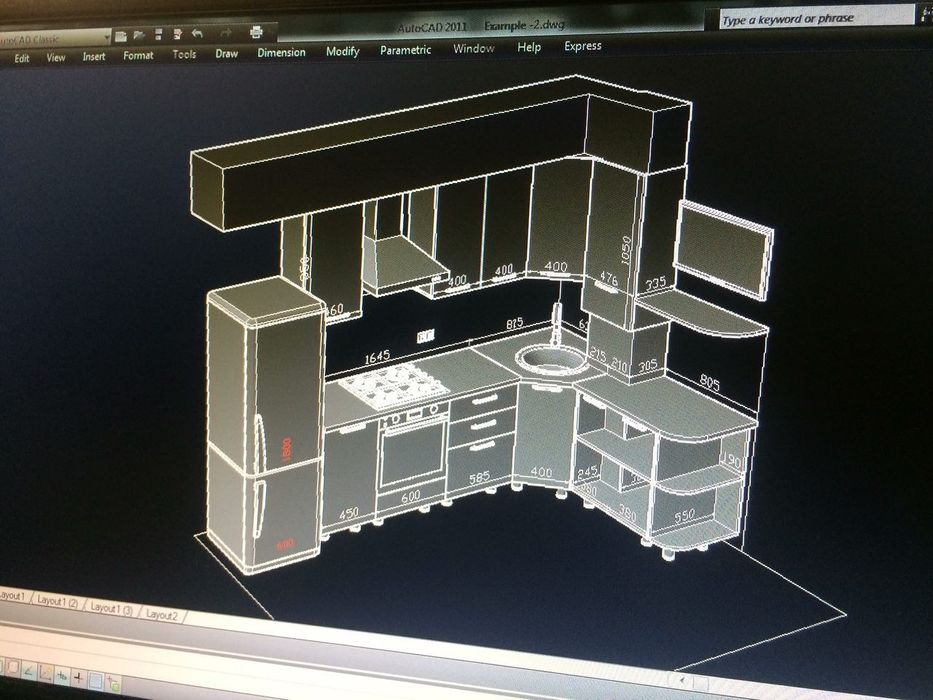The width and height of the screenshot is (933, 700).
Task: Open the Help menu
Action: pos(529,47)
